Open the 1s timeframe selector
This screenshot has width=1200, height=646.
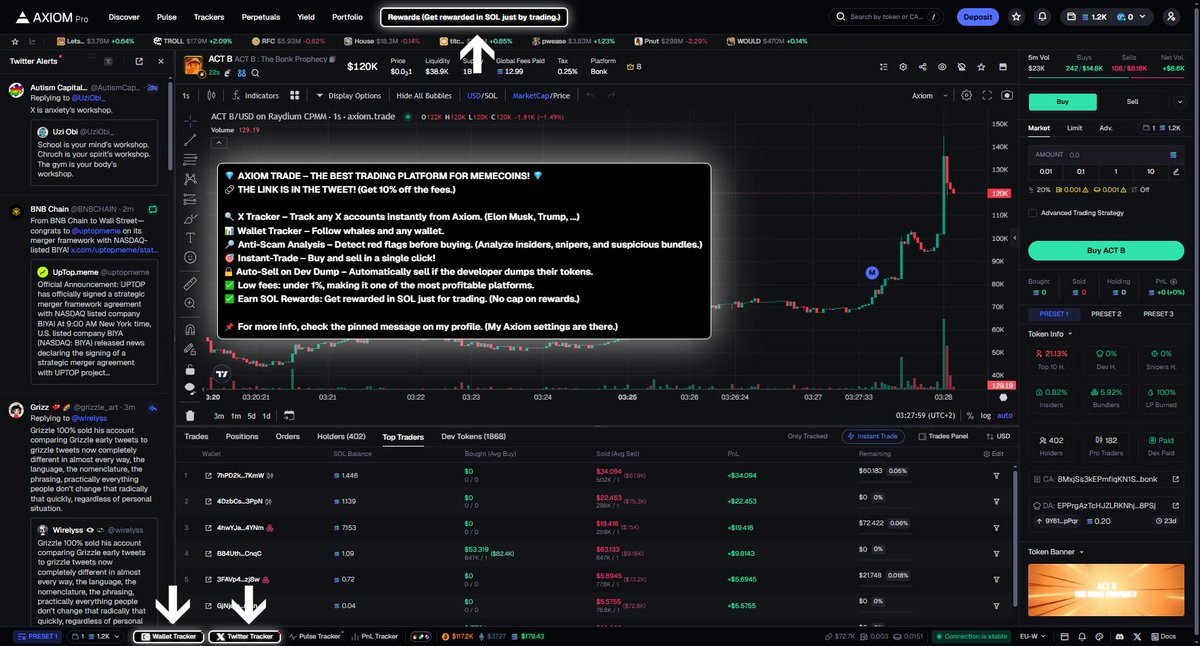point(186,96)
